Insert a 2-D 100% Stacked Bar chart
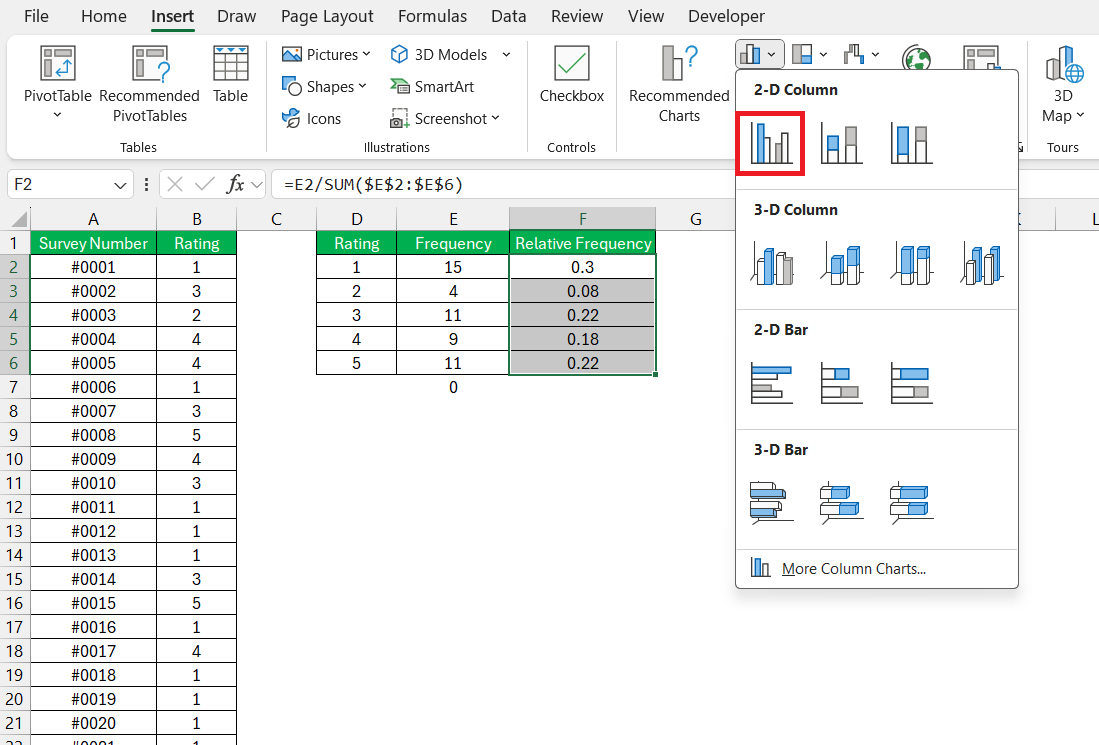 coord(911,383)
